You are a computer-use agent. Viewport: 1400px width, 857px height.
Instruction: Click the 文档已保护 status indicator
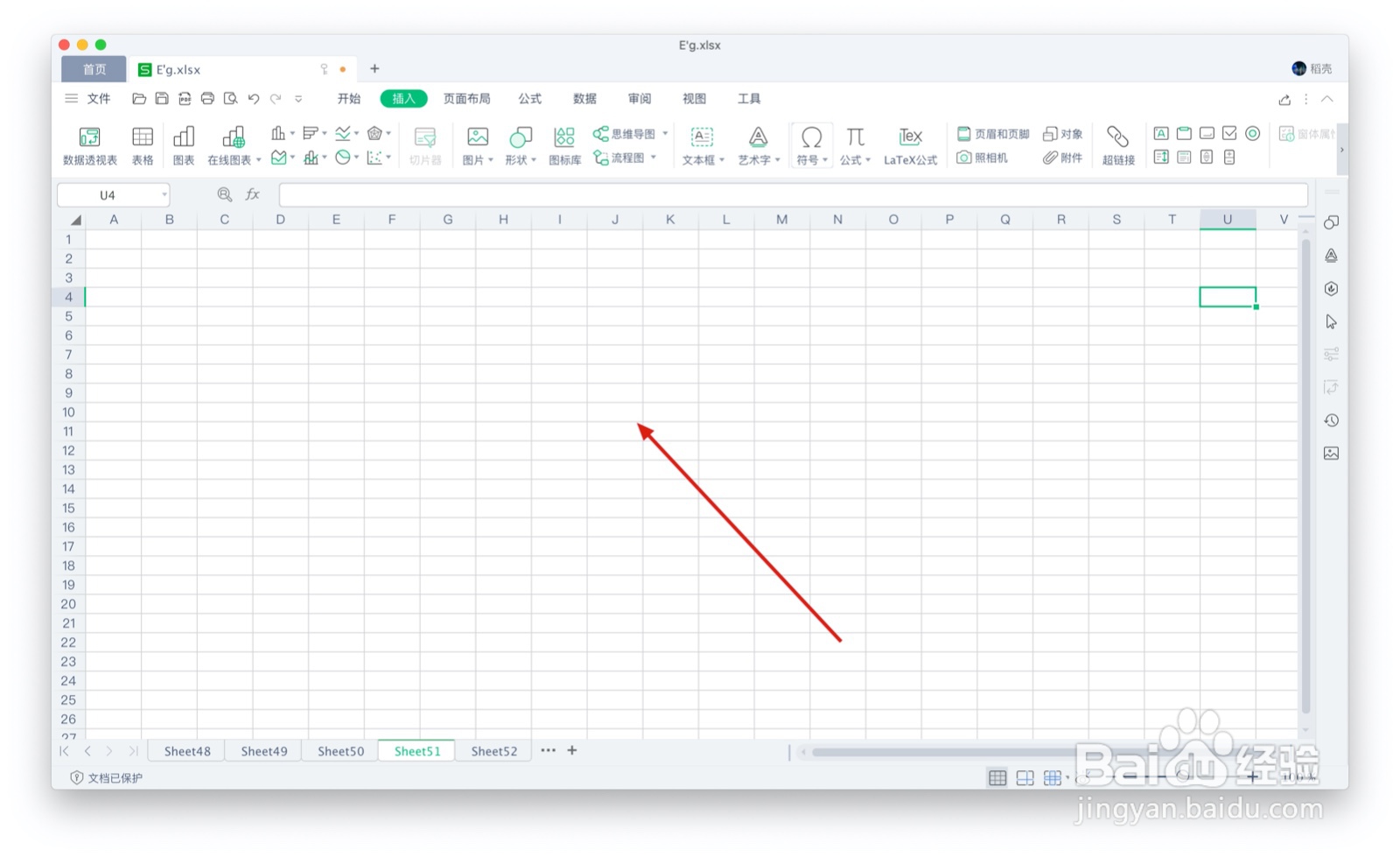106,777
